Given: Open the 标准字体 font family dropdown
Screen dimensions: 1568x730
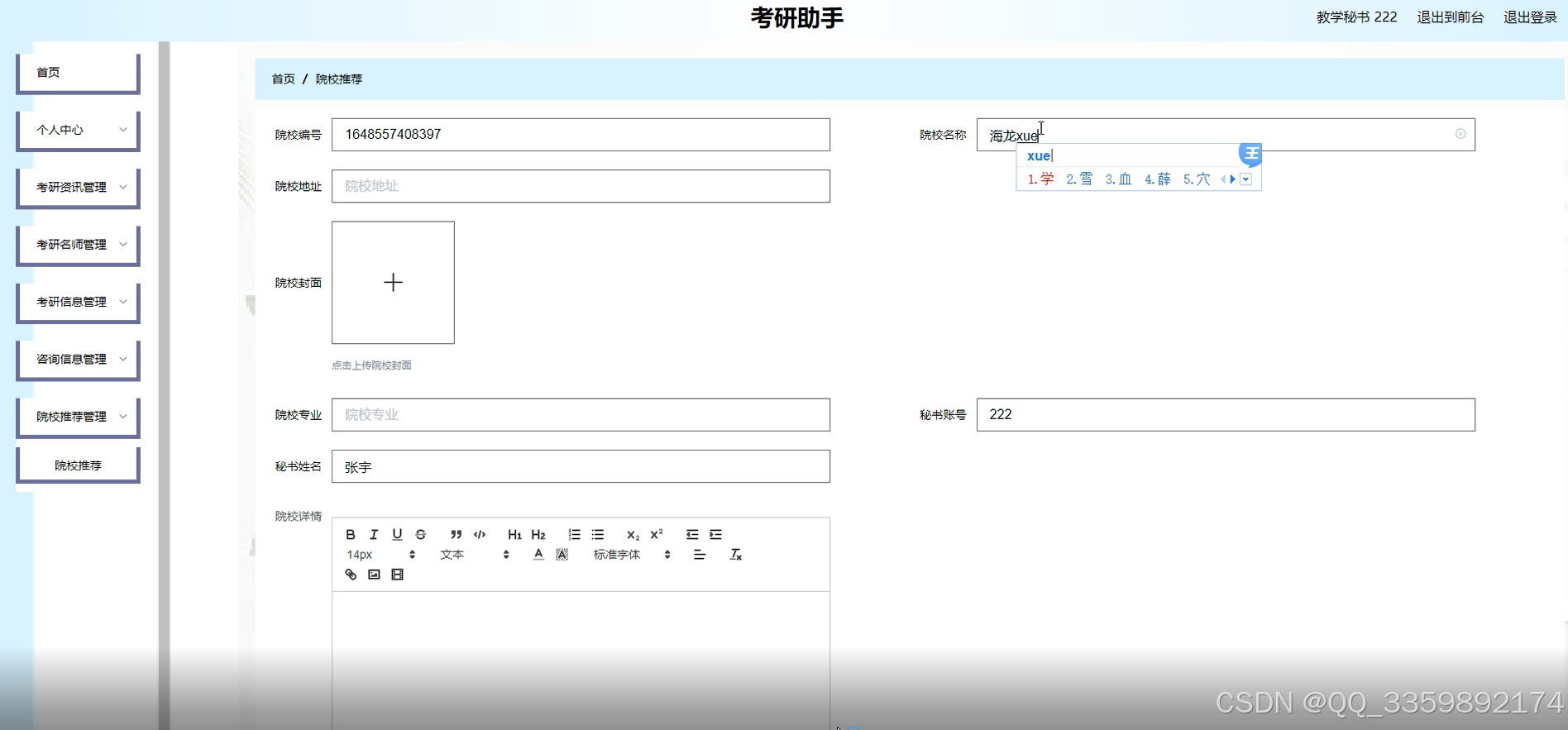Looking at the screenshot, I should 632,555.
